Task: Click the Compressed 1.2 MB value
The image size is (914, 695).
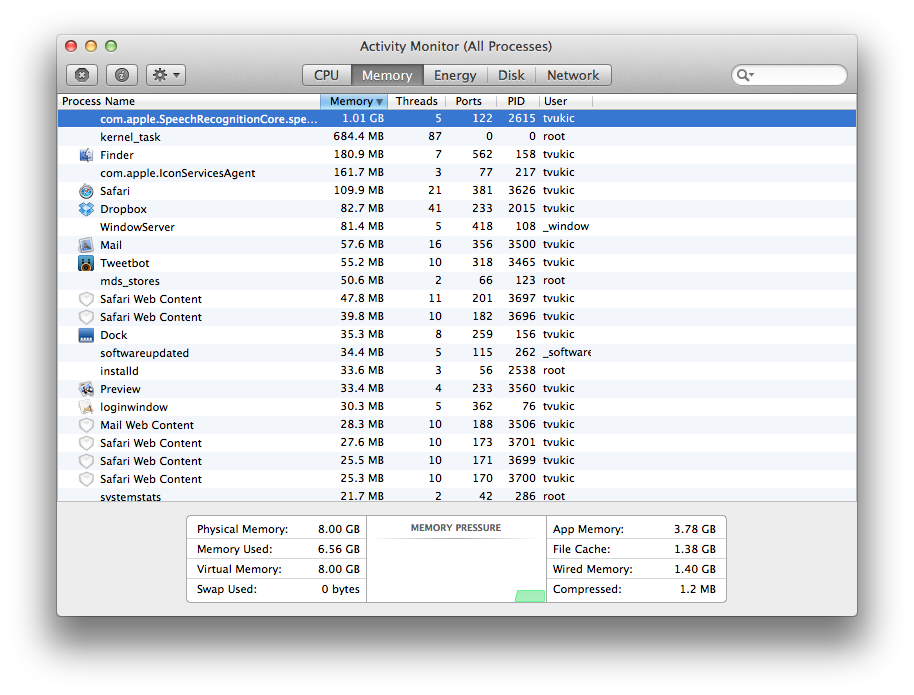Action: [x=698, y=589]
